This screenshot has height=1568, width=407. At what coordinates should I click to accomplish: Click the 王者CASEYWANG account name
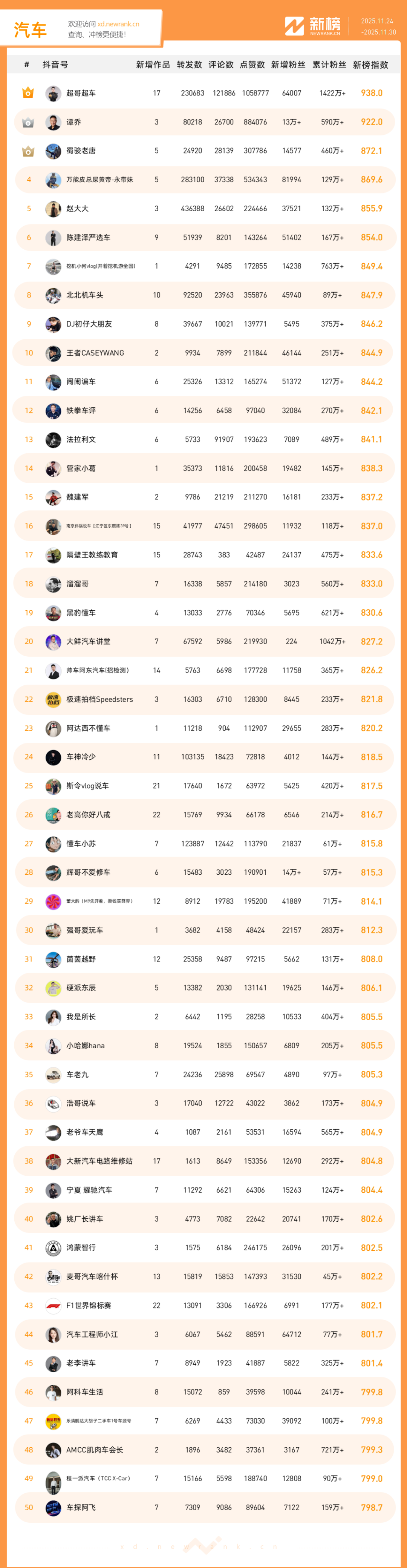click(95, 353)
